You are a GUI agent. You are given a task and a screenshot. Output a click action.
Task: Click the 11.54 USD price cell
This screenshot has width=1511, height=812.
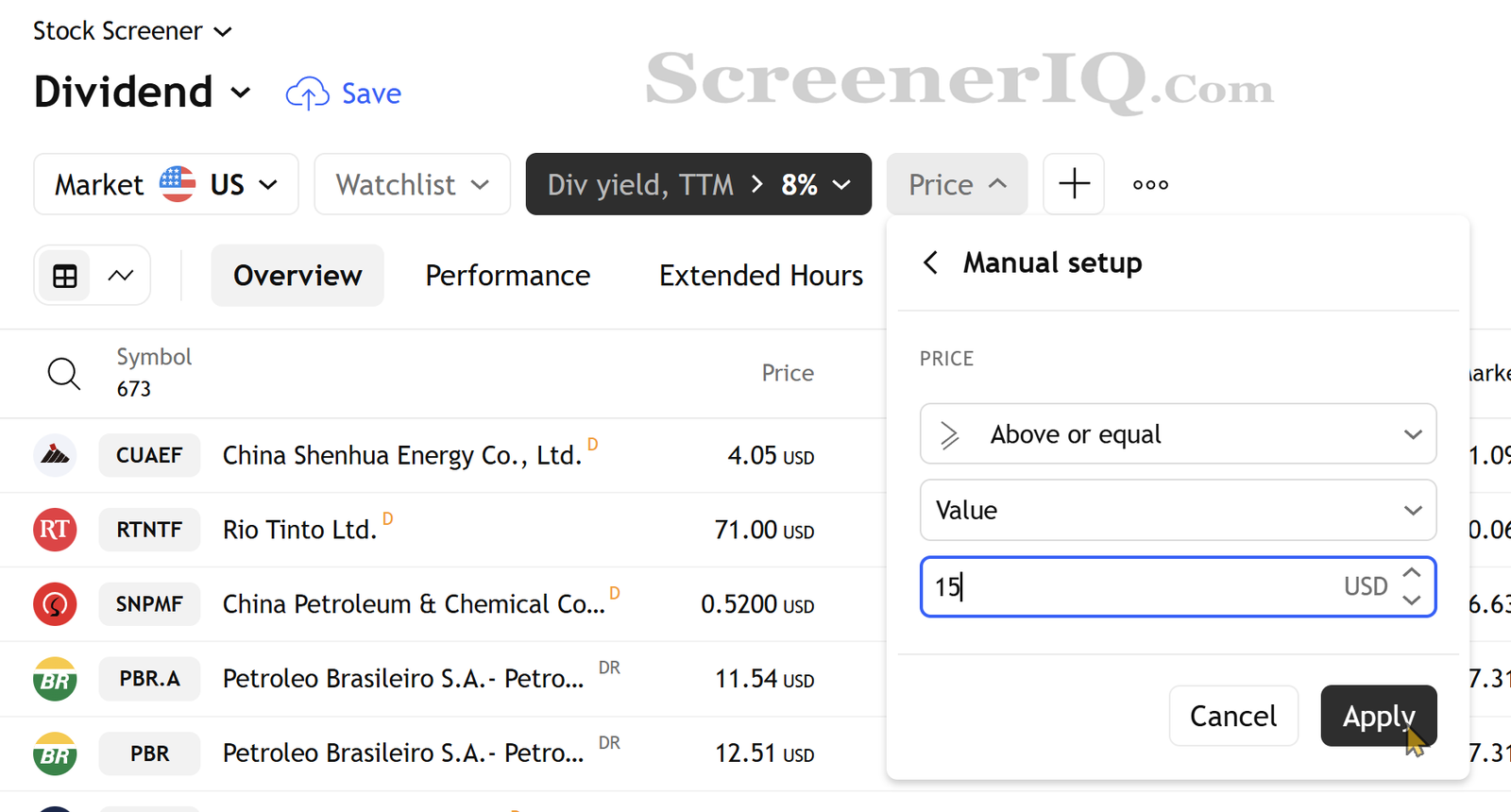pyautogui.click(x=764, y=680)
